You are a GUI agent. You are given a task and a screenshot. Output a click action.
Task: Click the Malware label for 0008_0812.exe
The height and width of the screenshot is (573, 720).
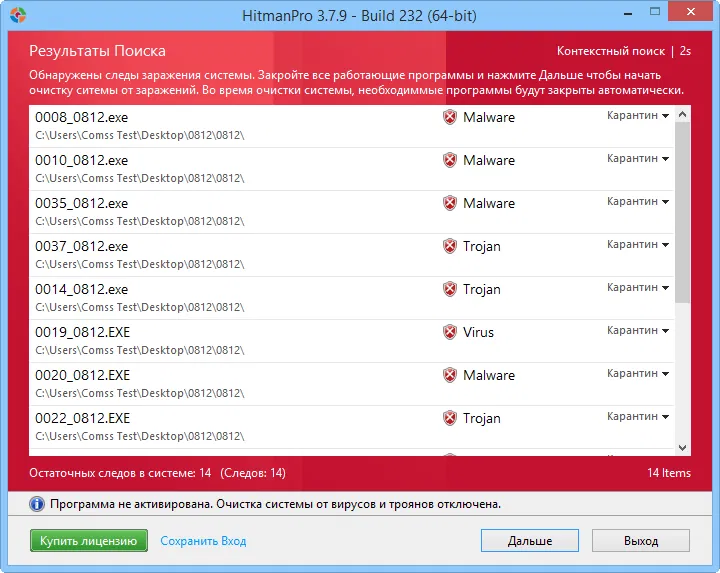click(489, 118)
